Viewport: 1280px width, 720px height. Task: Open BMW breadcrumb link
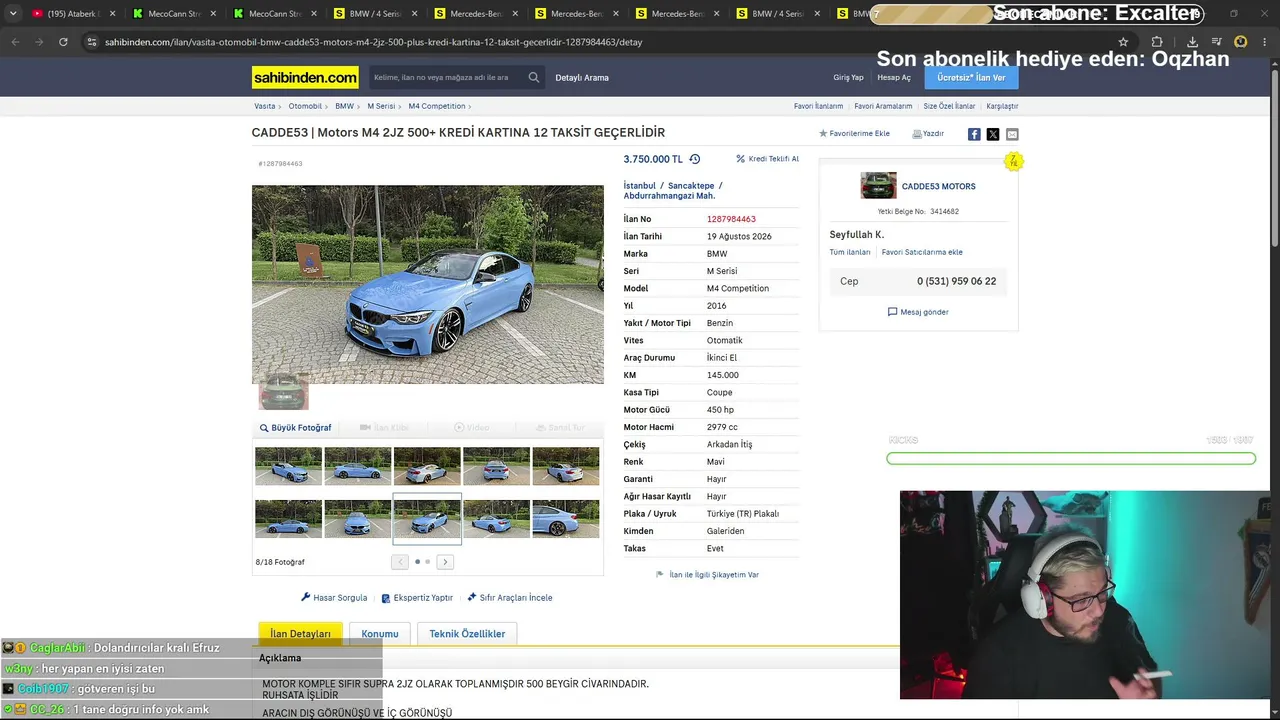(x=344, y=106)
